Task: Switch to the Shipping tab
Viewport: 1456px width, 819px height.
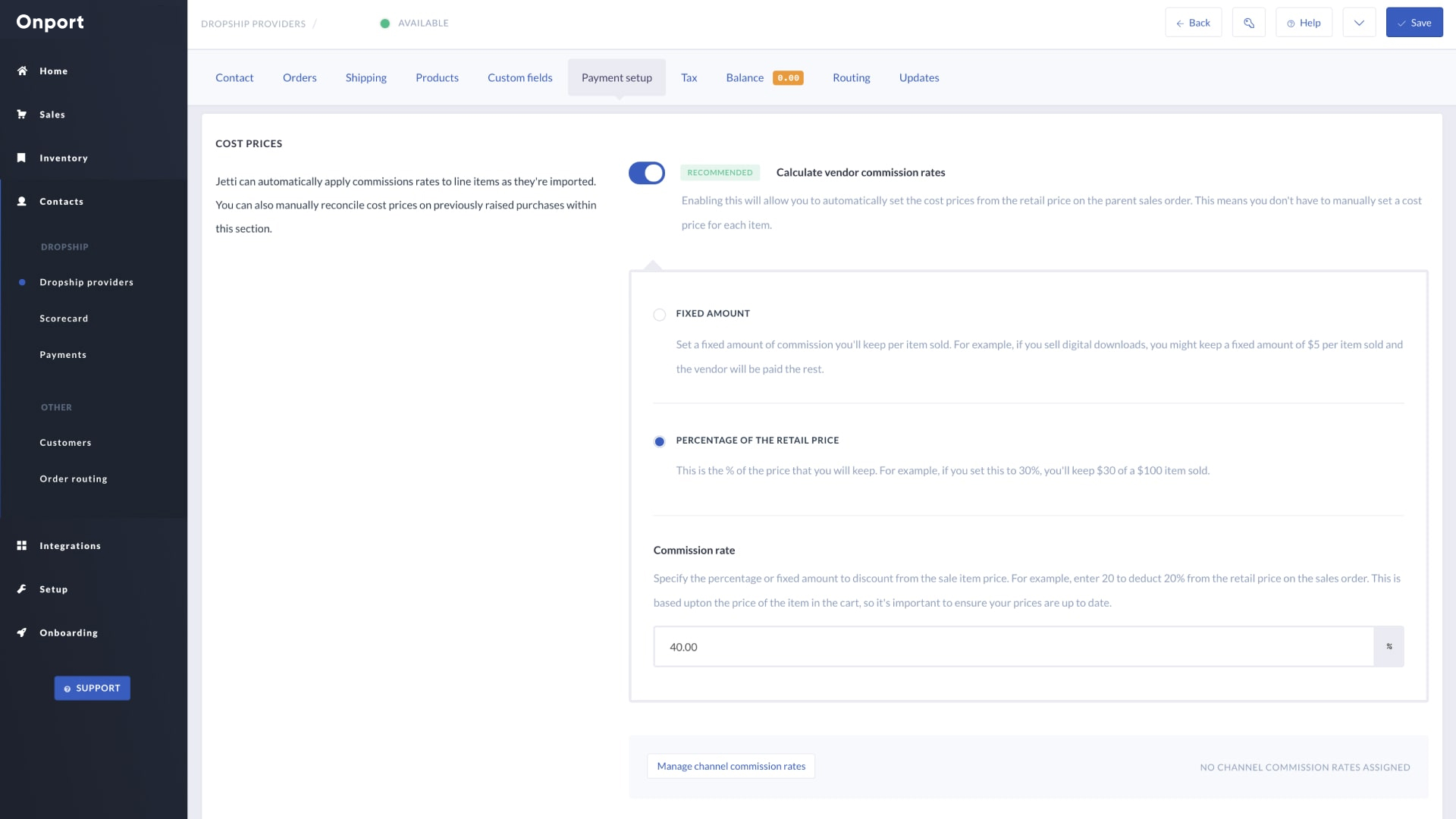Action: (366, 78)
